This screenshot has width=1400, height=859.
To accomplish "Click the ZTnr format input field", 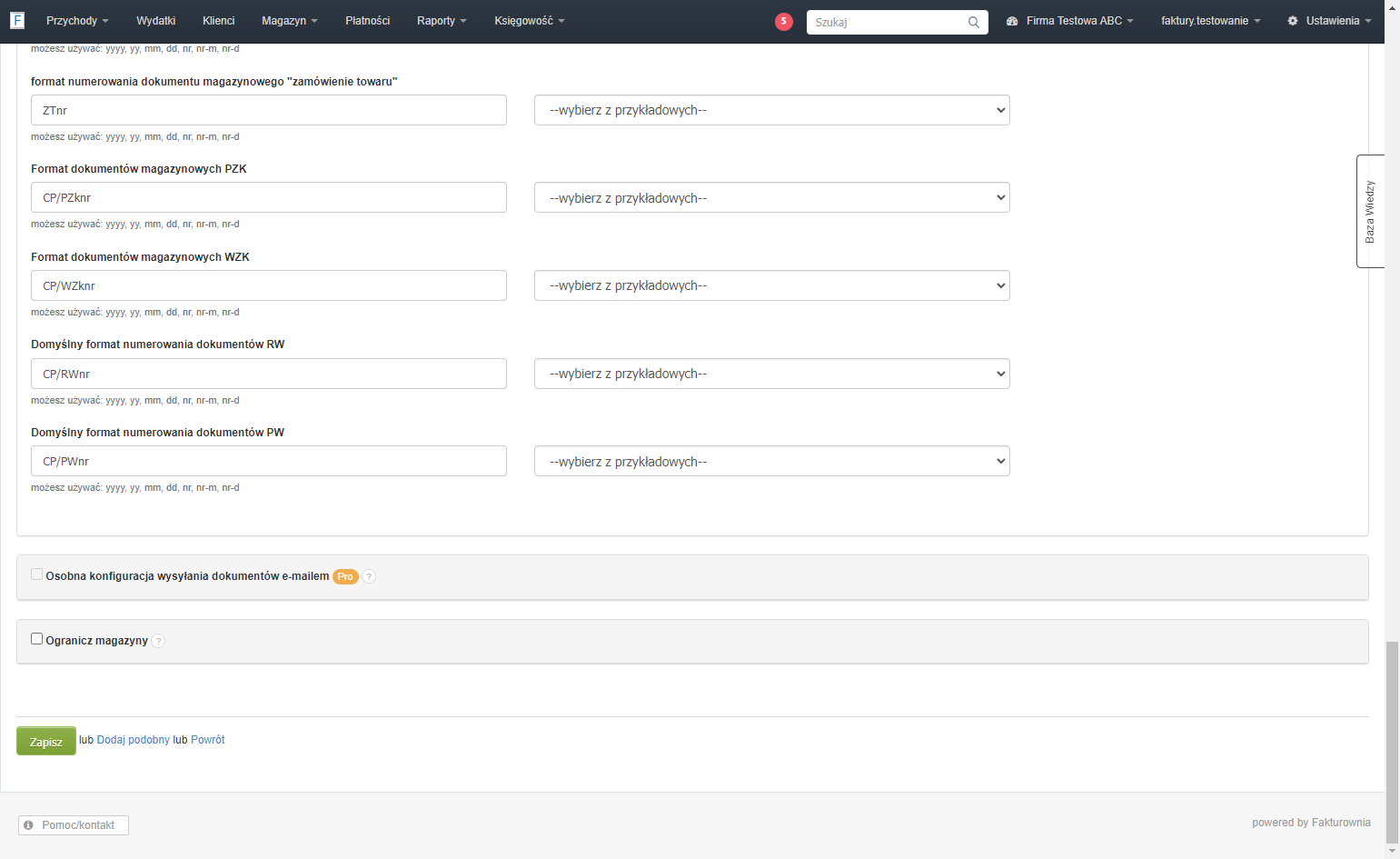I will pos(269,110).
